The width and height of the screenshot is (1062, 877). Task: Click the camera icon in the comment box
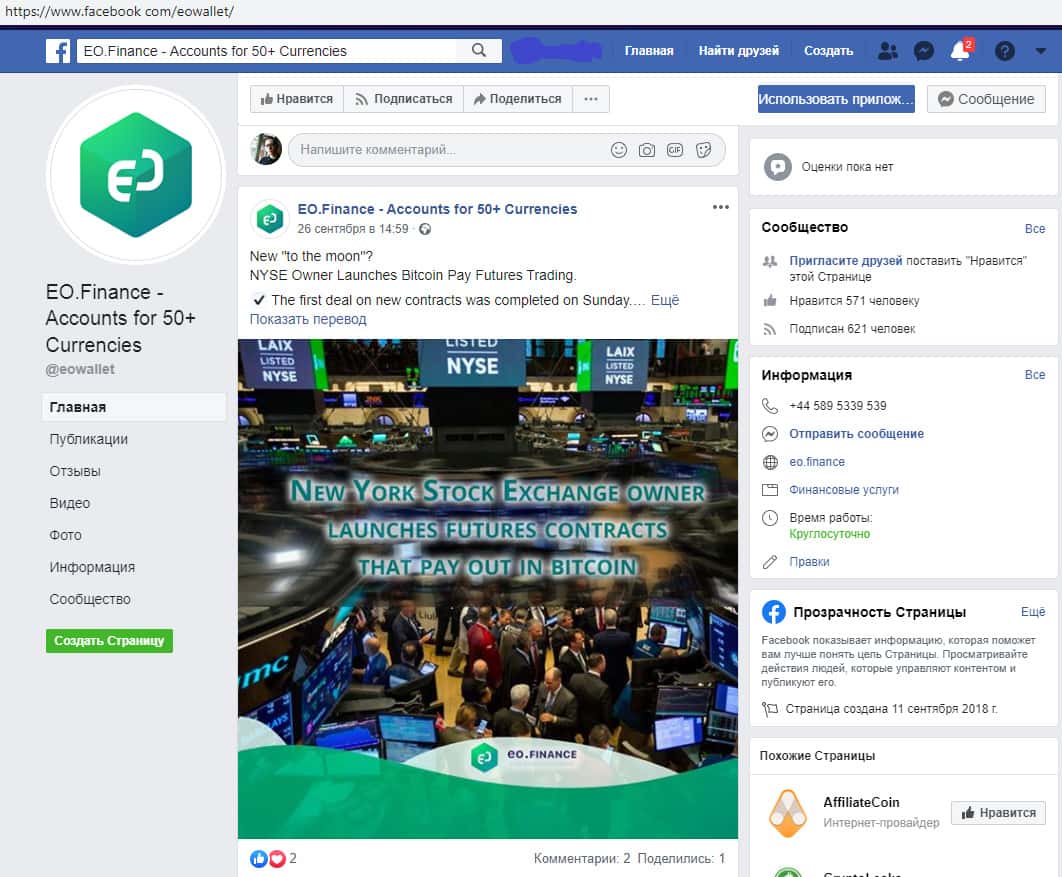tap(647, 150)
